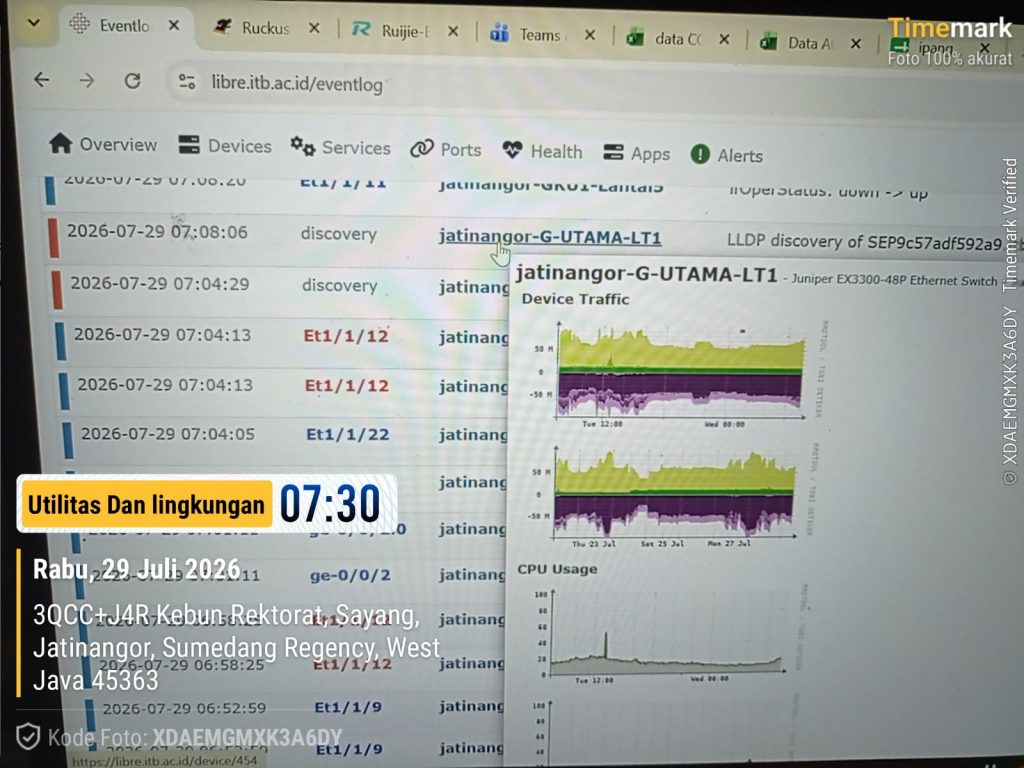
Task: Open the Et1/1/22 port link
Action: click(x=348, y=434)
